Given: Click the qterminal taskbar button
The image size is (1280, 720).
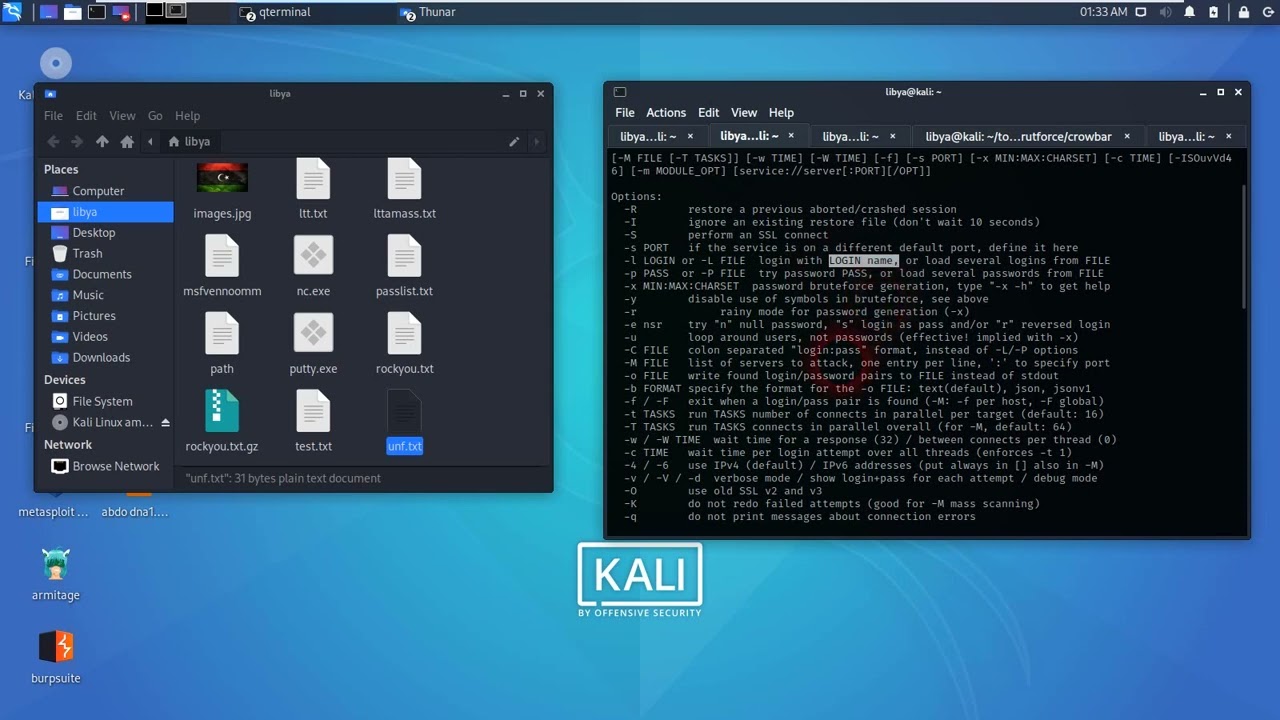Looking at the screenshot, I should (x=277, y=12).
